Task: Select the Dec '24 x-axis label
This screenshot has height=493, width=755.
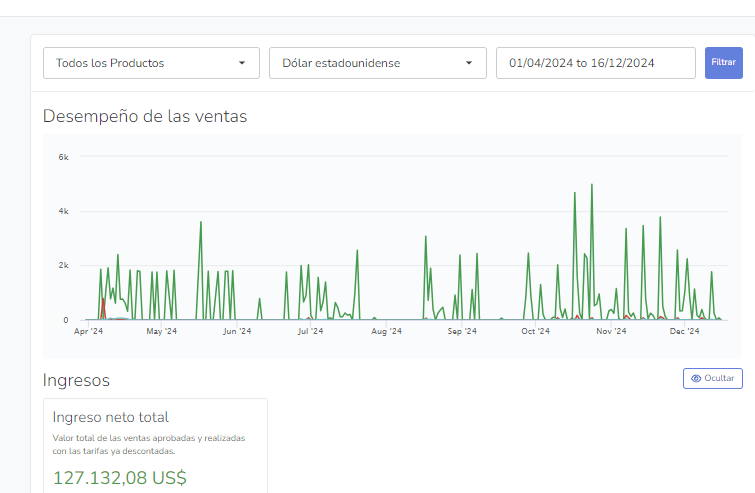Action: [684, 331]
